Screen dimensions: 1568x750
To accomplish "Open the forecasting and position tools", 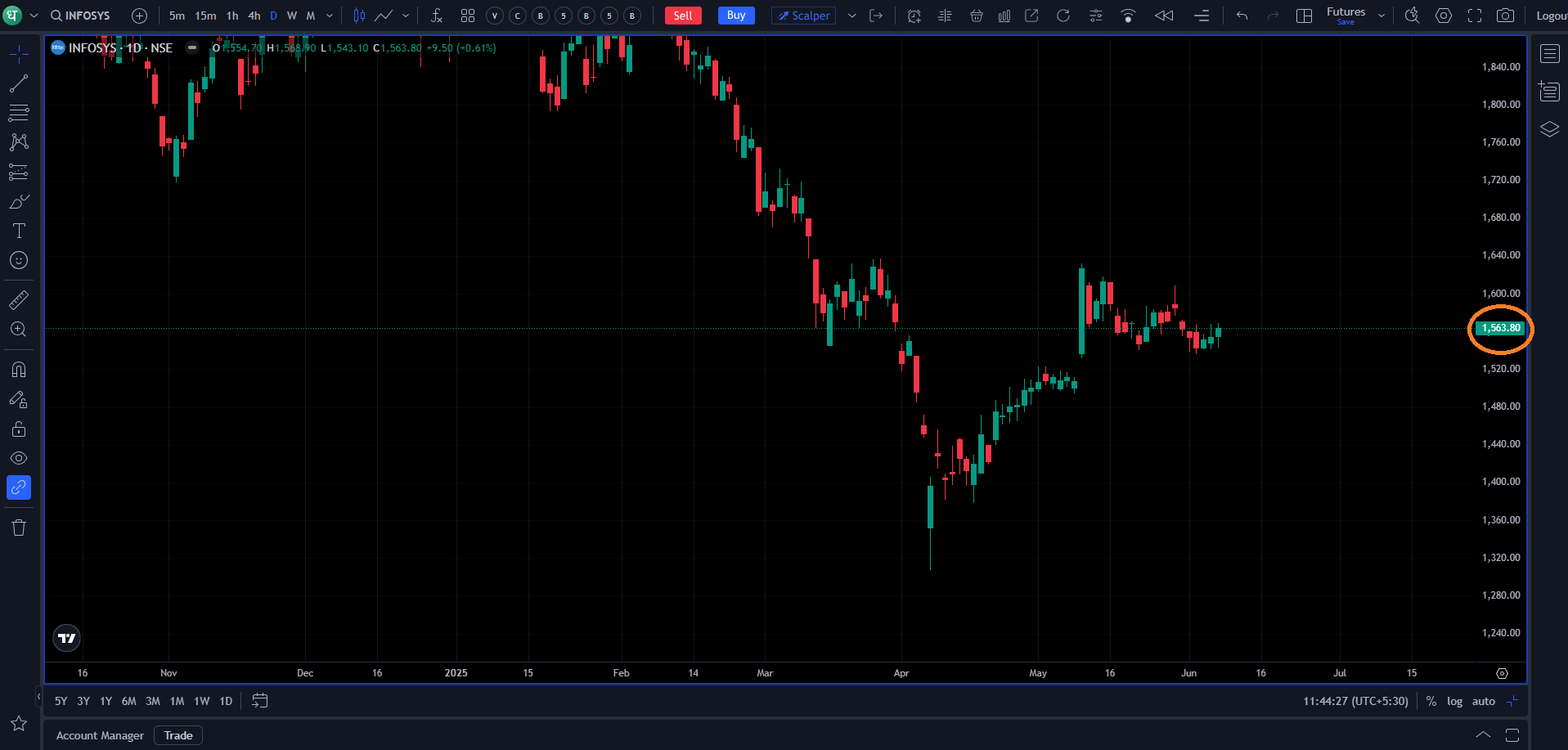I will click(x=19, y=172).
